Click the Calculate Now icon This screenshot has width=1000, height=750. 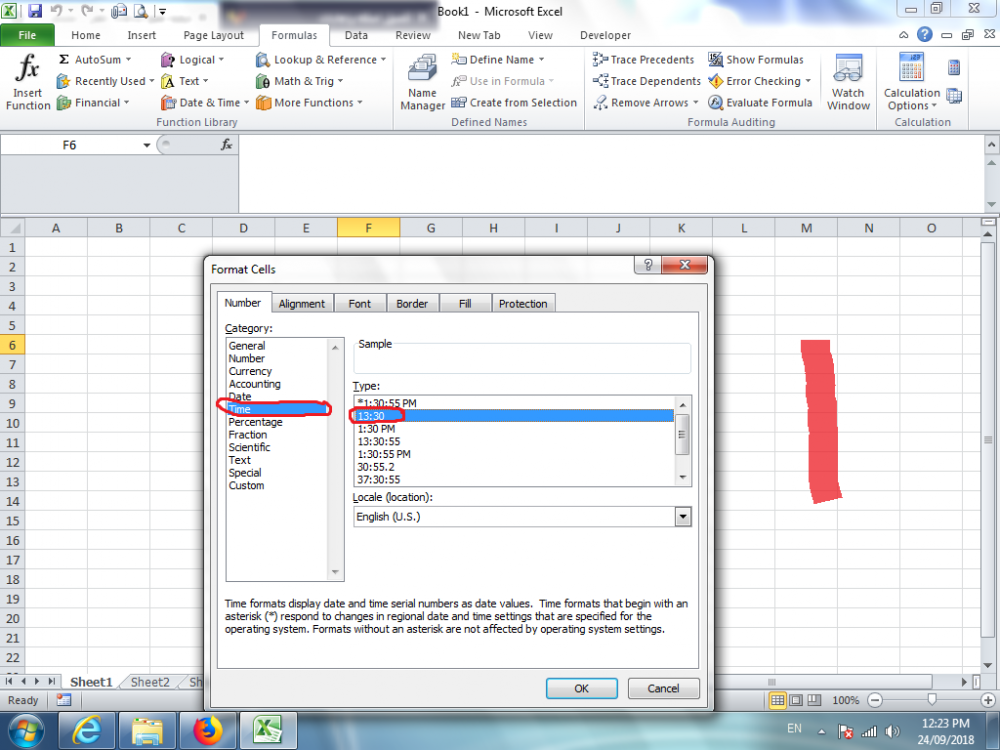pos(954,67)
